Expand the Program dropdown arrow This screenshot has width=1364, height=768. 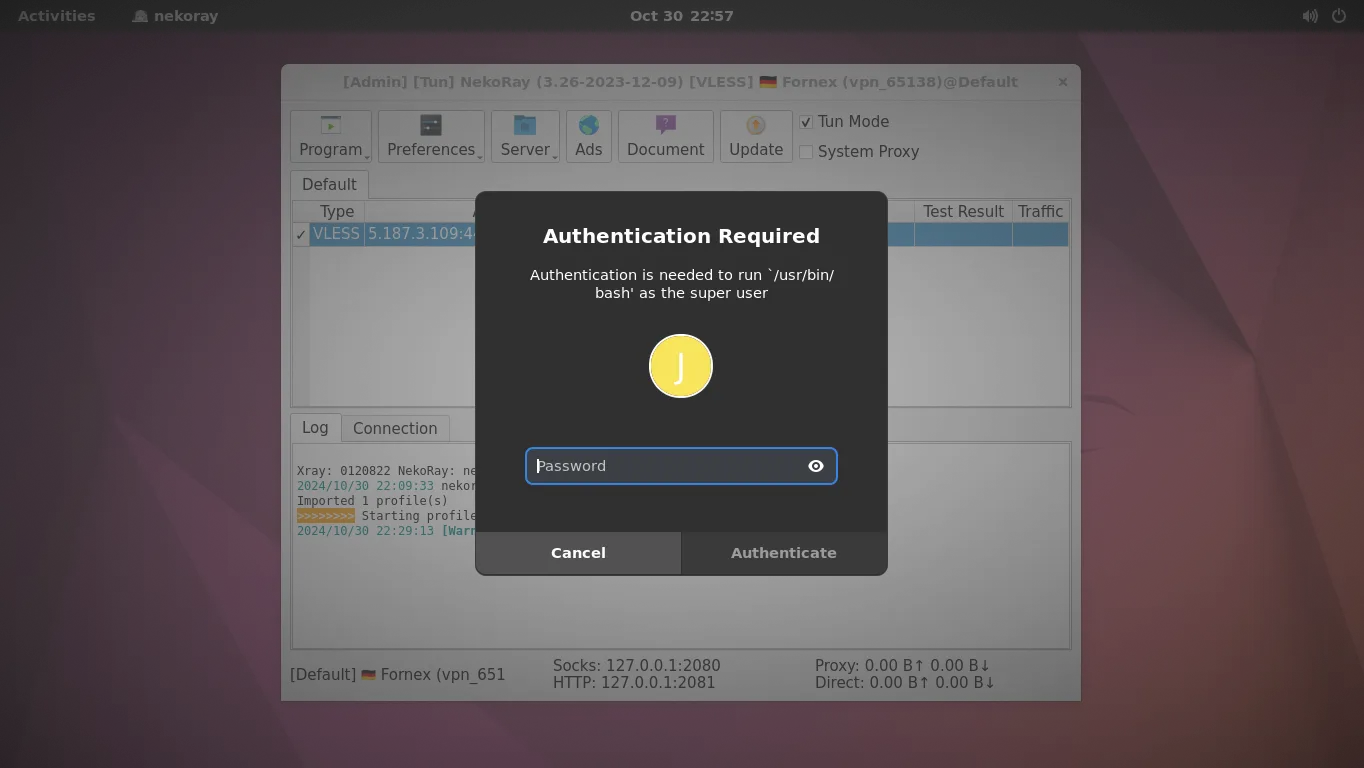click(x=367, y=157)
